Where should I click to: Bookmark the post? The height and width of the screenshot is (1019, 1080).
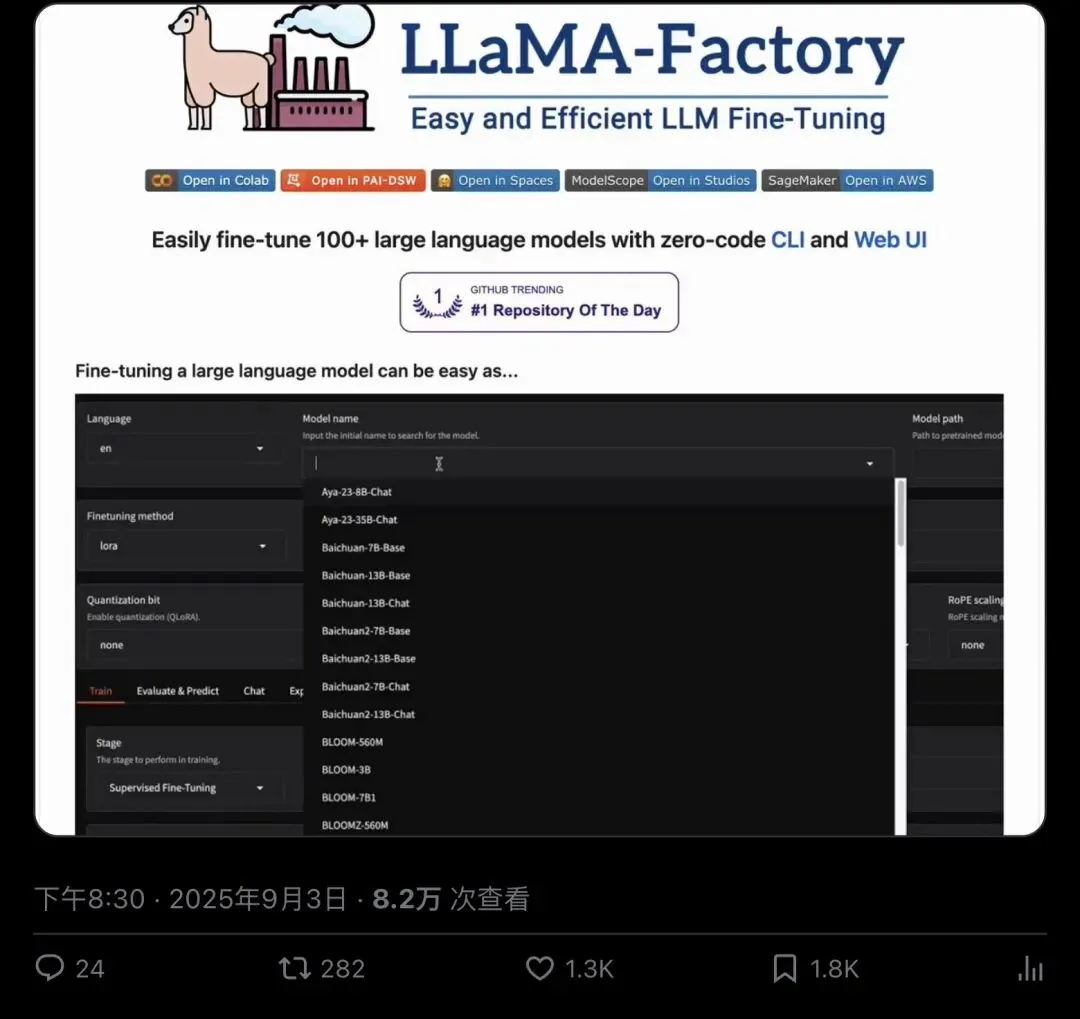[785, 968]
